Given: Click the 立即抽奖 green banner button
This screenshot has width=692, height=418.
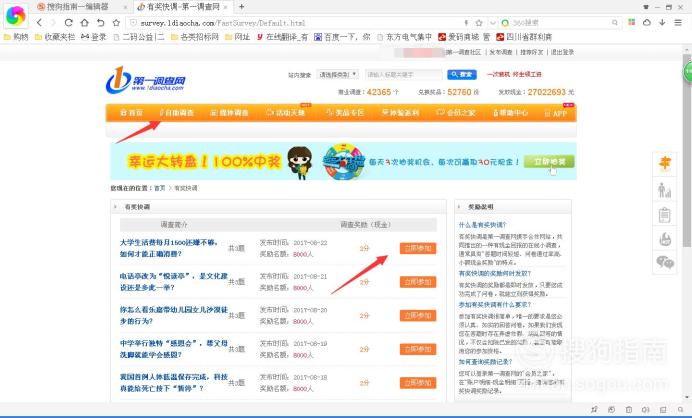Looking at the screenshot, I should pyautogui.click(x=549, y=162).
